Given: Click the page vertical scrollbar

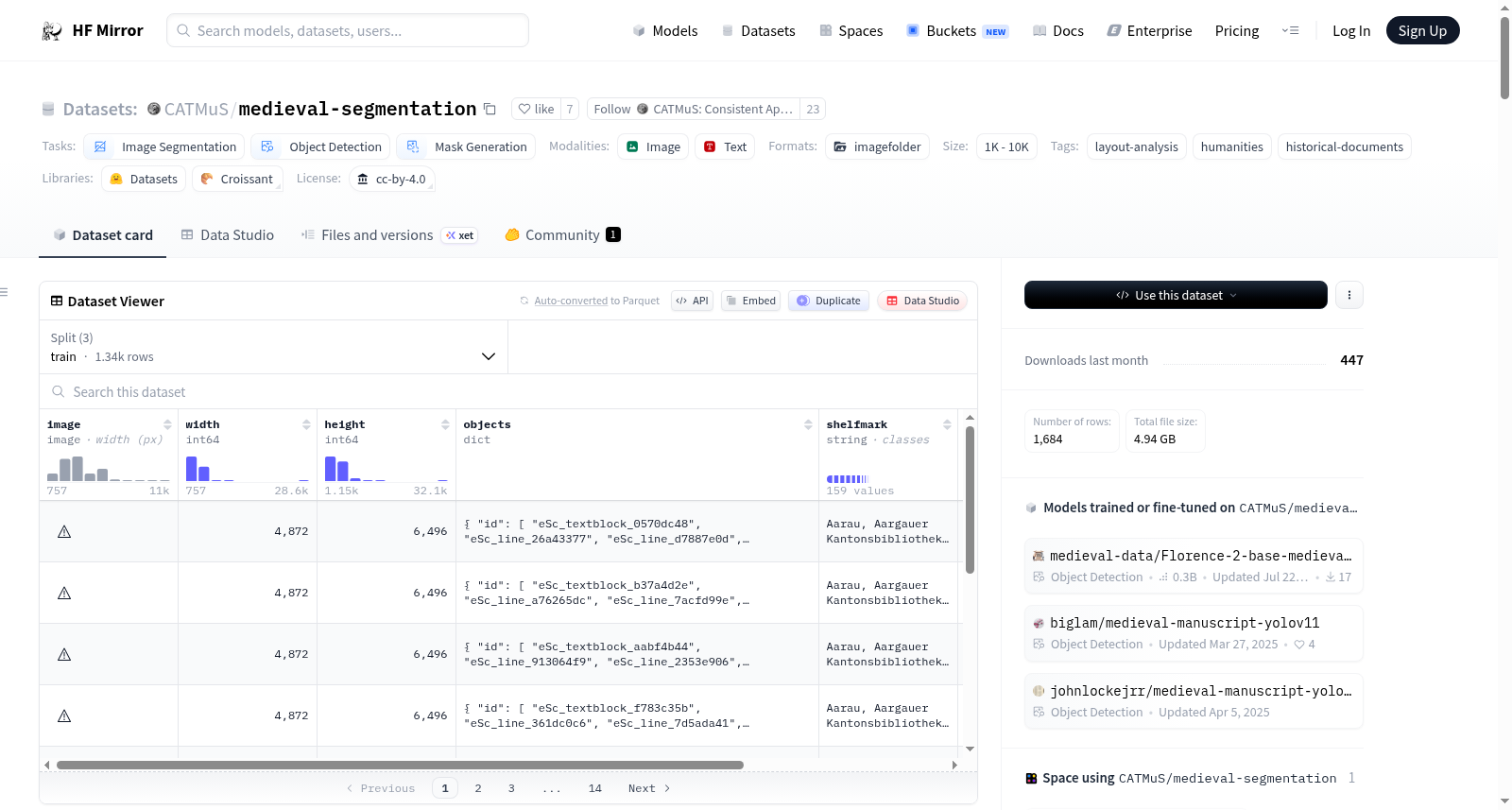Looking at the screenshot, I should [x=1504, y=58].
